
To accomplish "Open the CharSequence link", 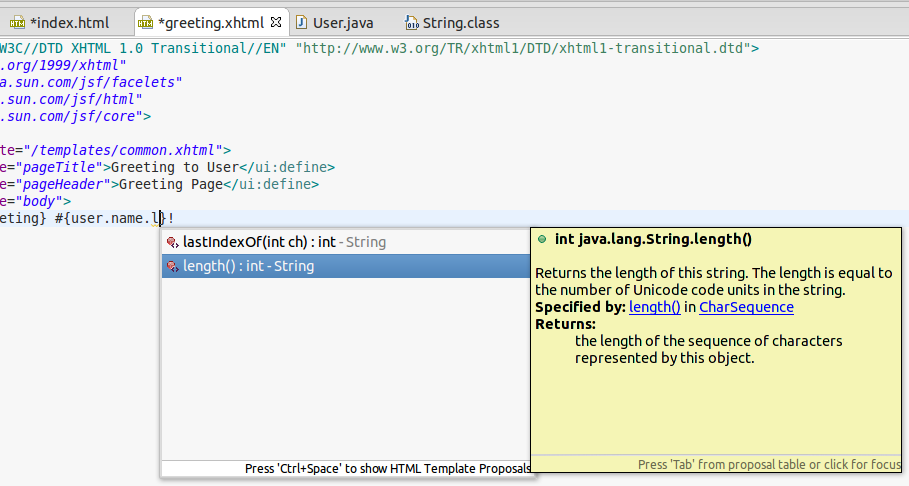I will pyautogui.click(x=746, y=307).
